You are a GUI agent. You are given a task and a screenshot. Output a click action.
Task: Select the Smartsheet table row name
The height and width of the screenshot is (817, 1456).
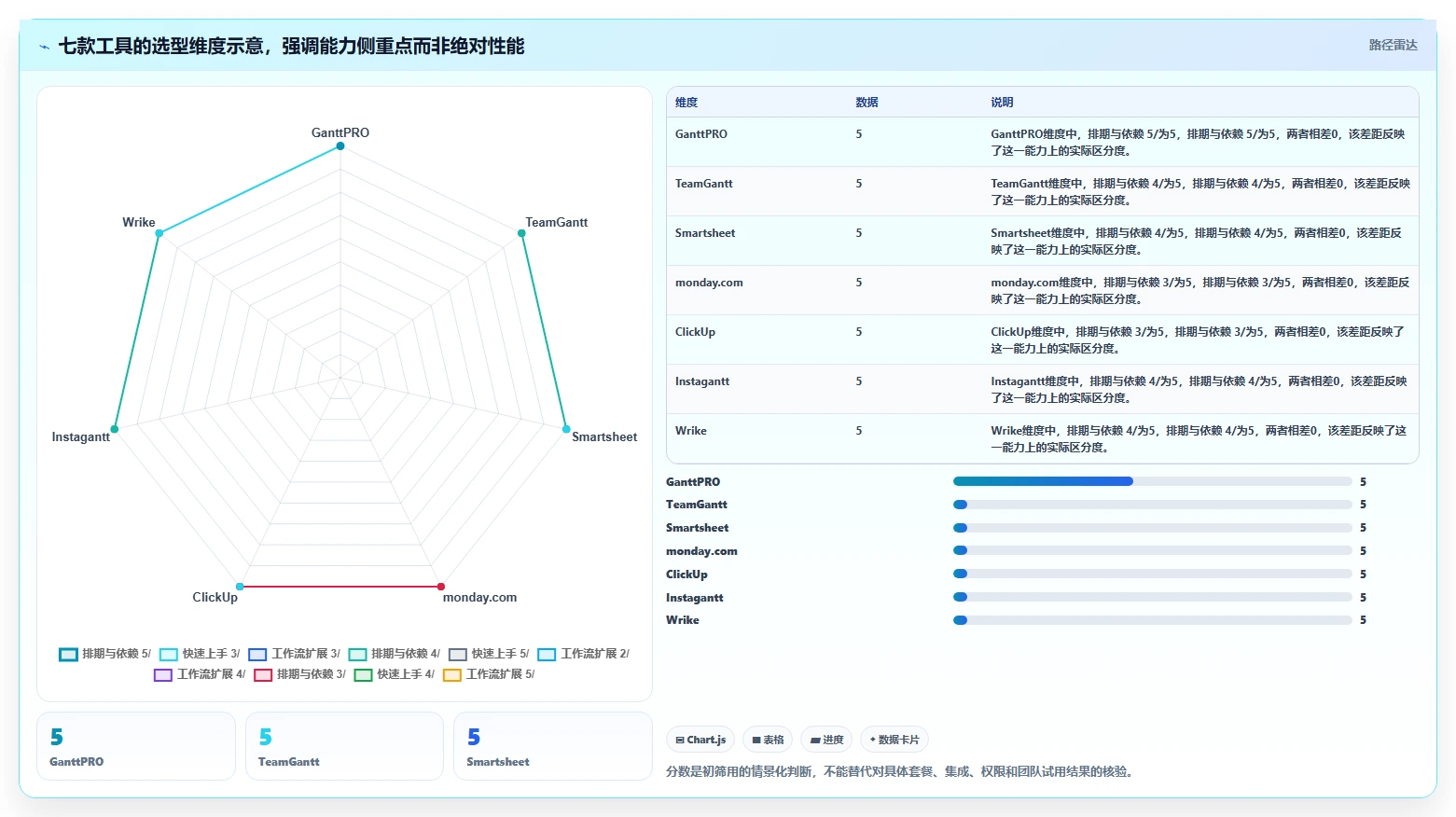[705, 233]
